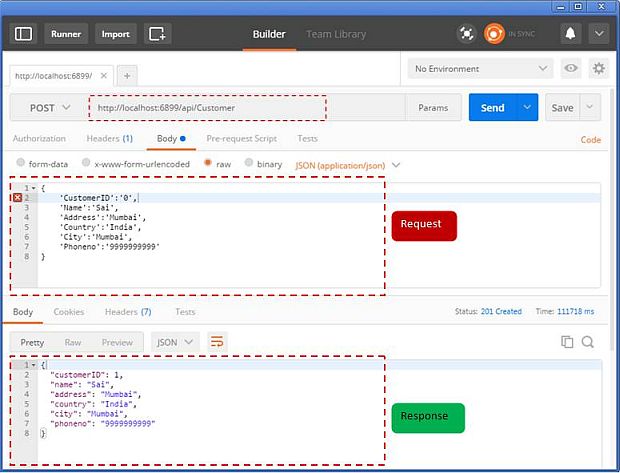
Task: Open the response Cookies tab
Action: coord(69,312)
